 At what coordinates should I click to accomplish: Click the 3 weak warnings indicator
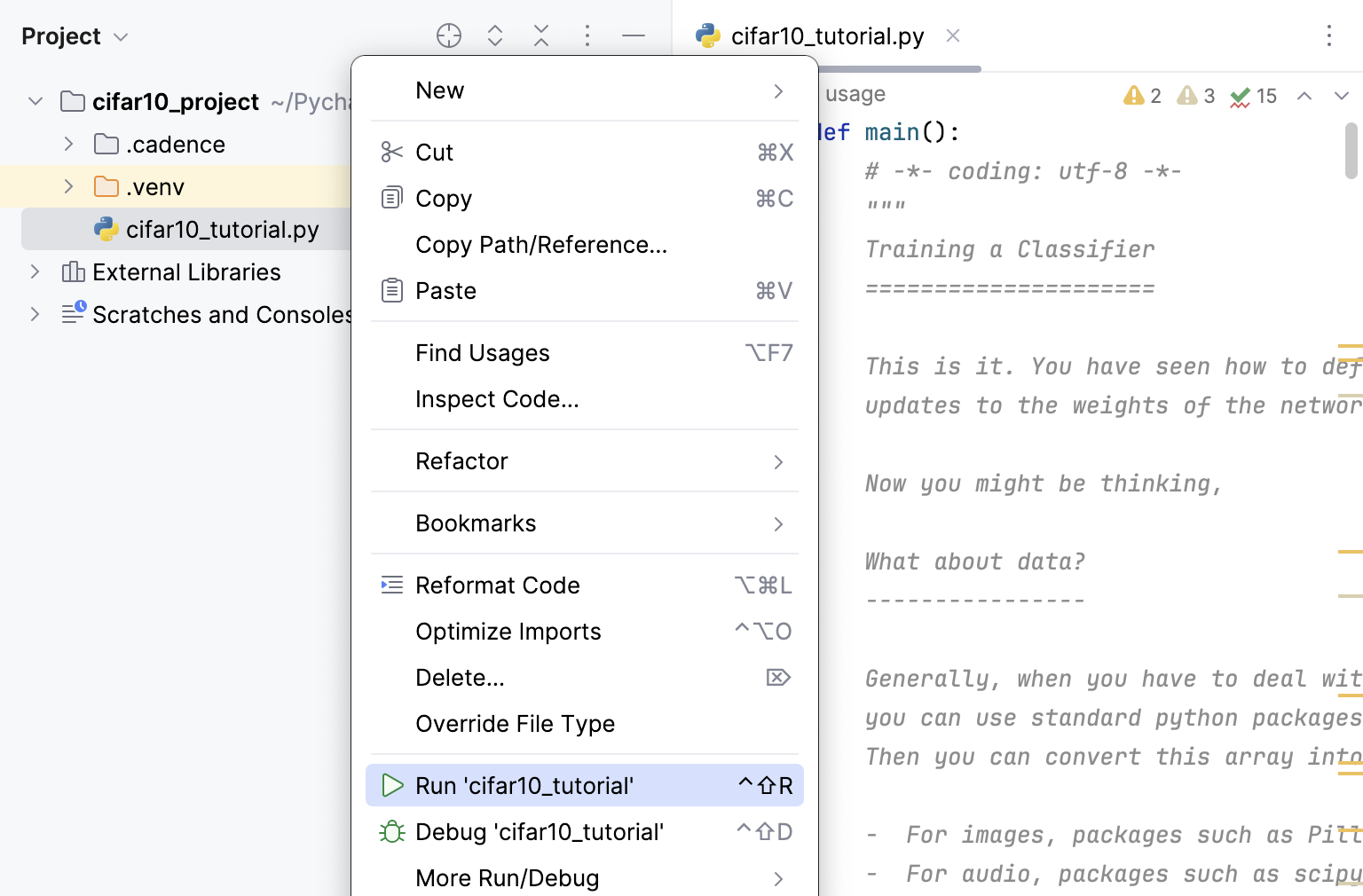(x=1196, y=96)
